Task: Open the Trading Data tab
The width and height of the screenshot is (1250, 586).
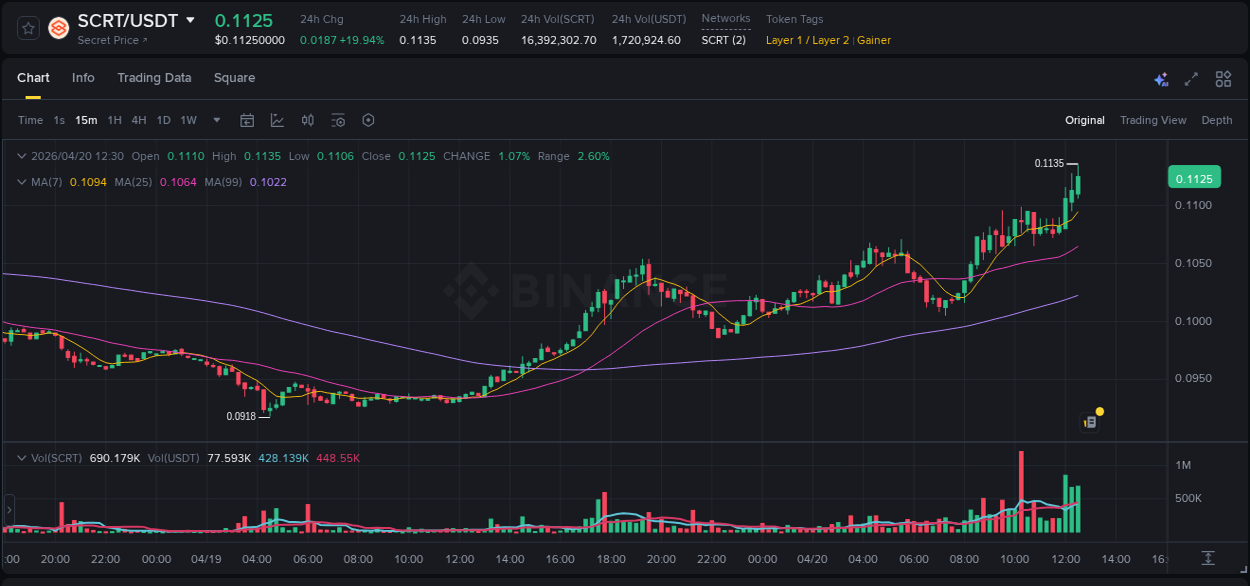Action: 154,77
